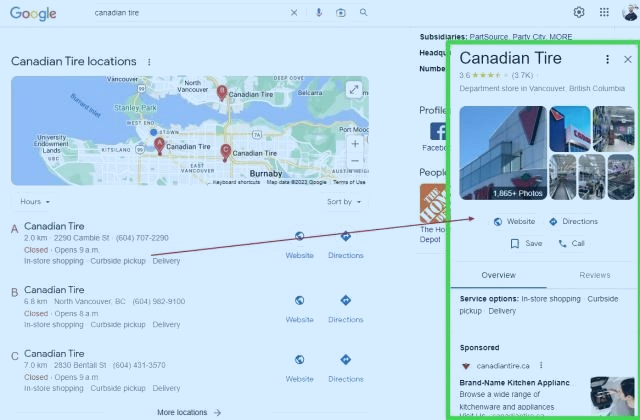
Task: Click the Directions button in side panel
Action: [573, 222]
